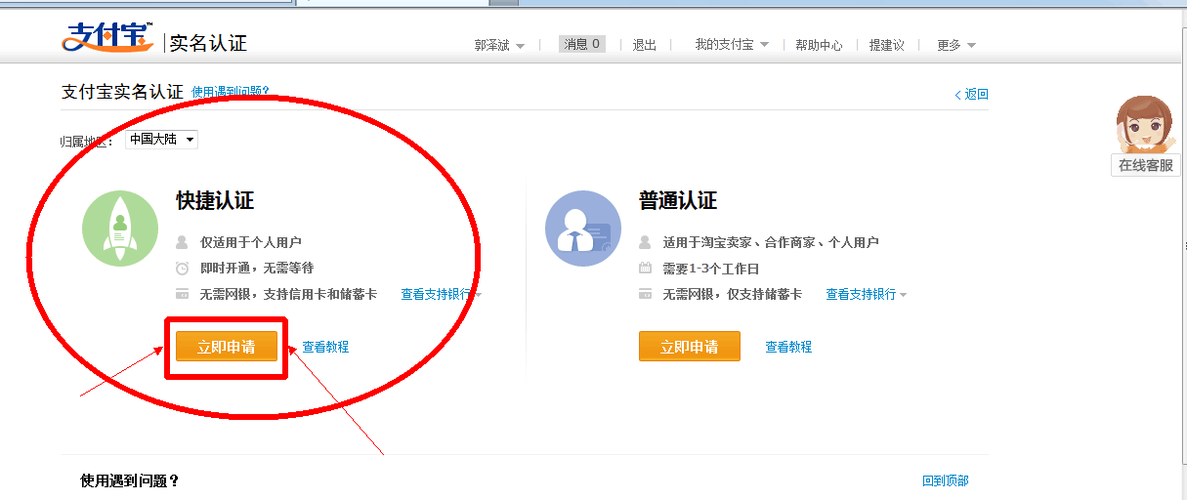1187x500 pixels.
Task: Click the clock icon beside 即时开通
Action: click(x=182, y=268)
